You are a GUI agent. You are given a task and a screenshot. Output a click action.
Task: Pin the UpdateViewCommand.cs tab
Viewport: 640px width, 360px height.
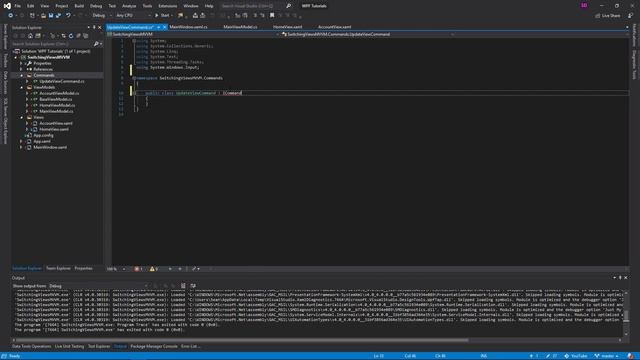[x=159, y=27]
